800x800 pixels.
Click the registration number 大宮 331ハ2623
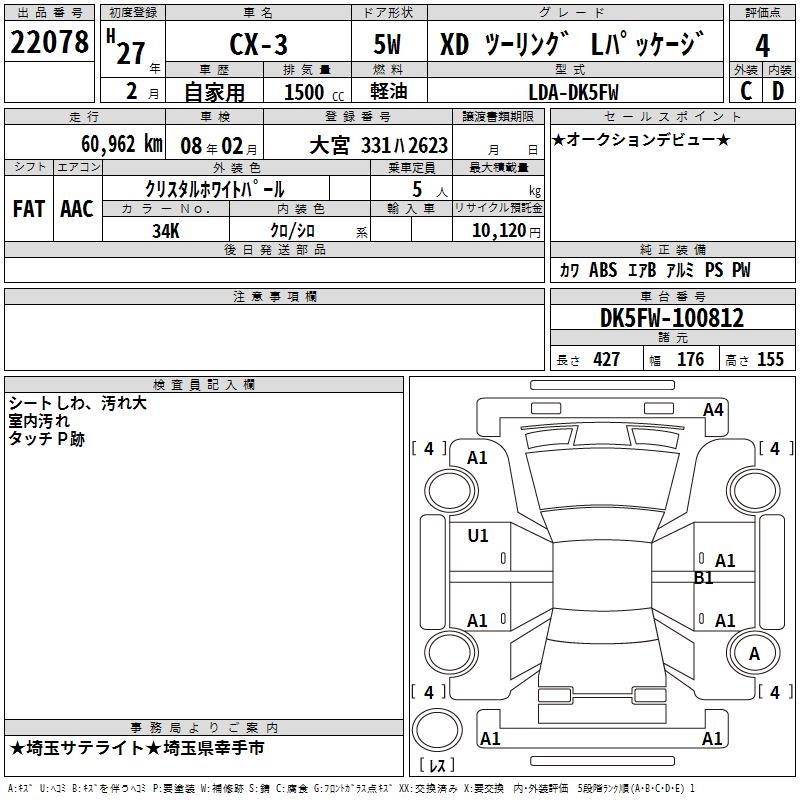379,145
